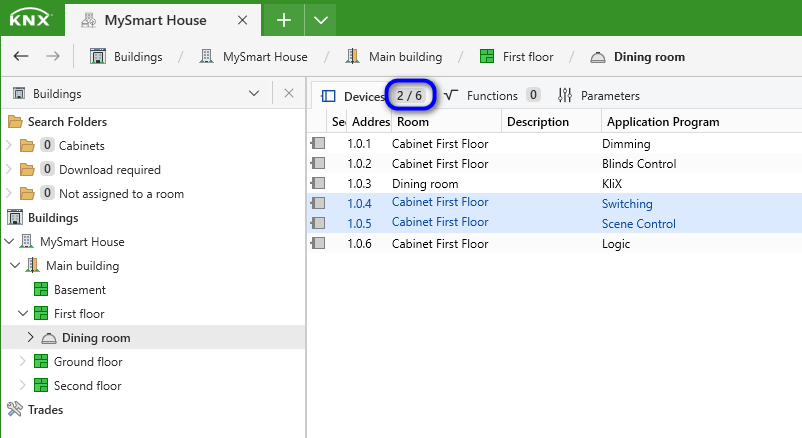Click the device icon for address 1.0.6

pyautogui.click(x=318, y=243)
